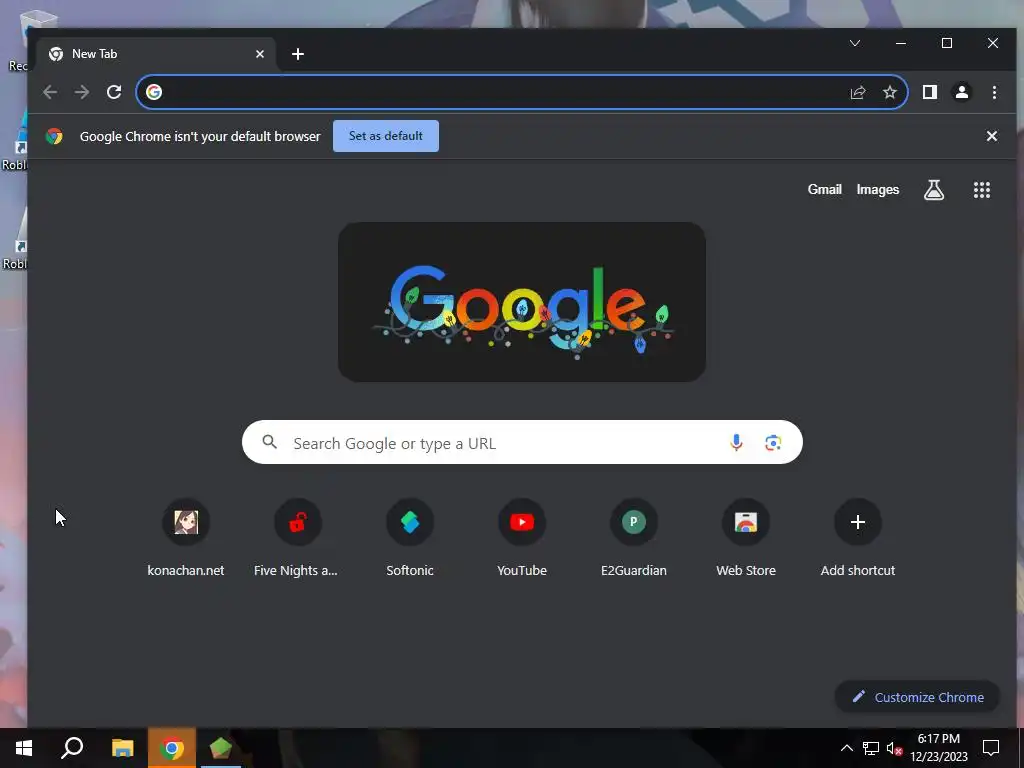The height and width of the screenshot is (768, 1024).
Task: Open Google apps grid
Action: click(982, 190)
